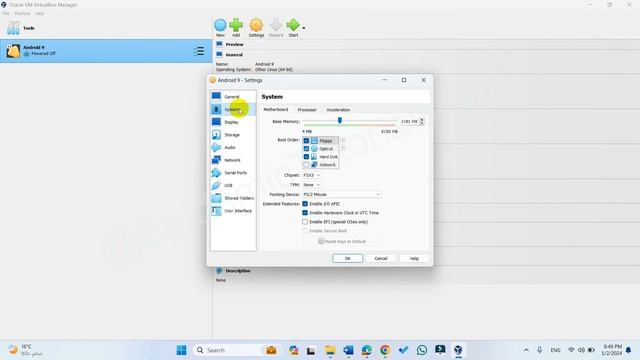Click the taskbar clock and date
Viewport: 640px width, 360px height.
(611, 350)
